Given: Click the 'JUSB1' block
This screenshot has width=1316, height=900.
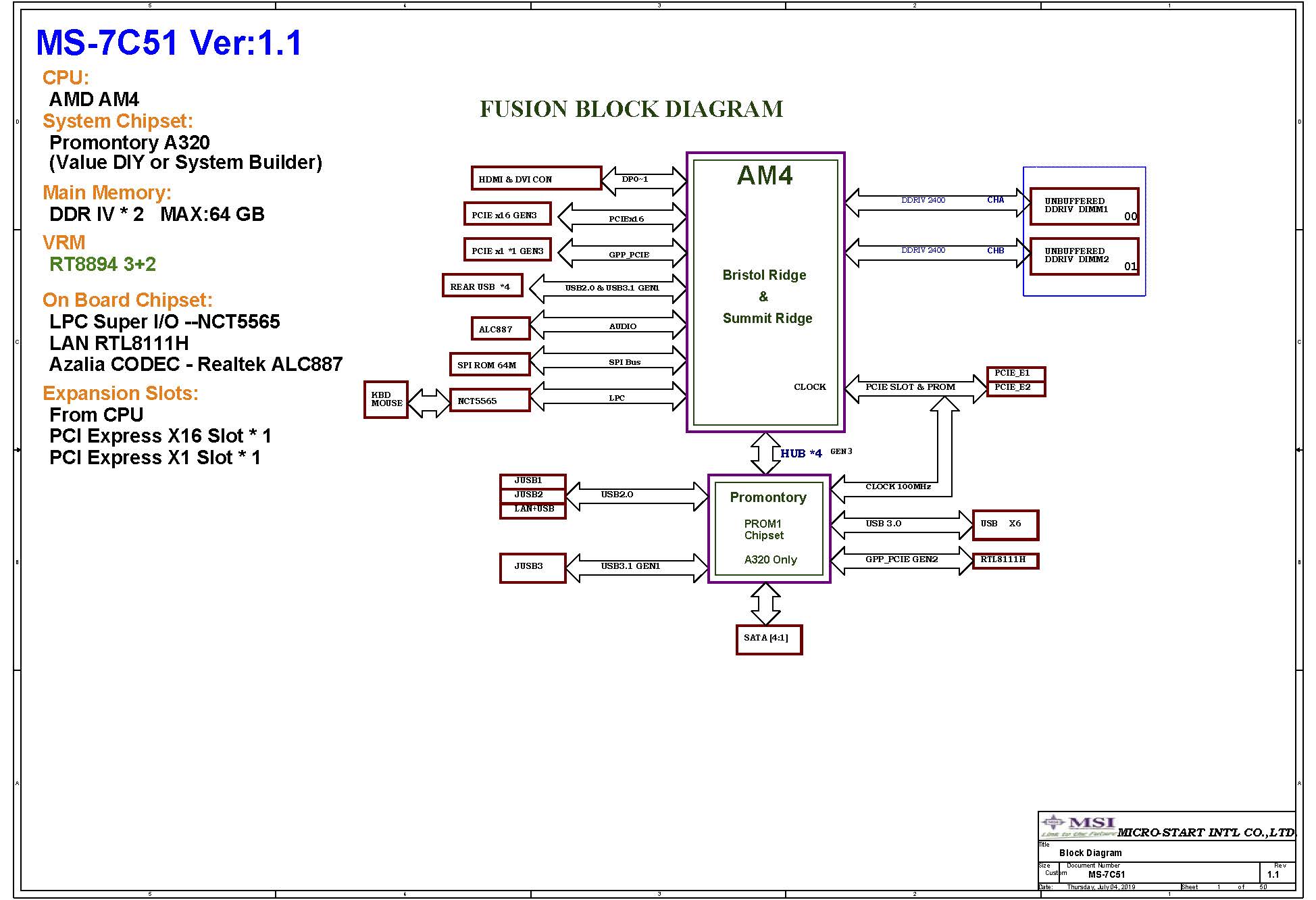Looking at the screenshot, I should click(532, 481).
